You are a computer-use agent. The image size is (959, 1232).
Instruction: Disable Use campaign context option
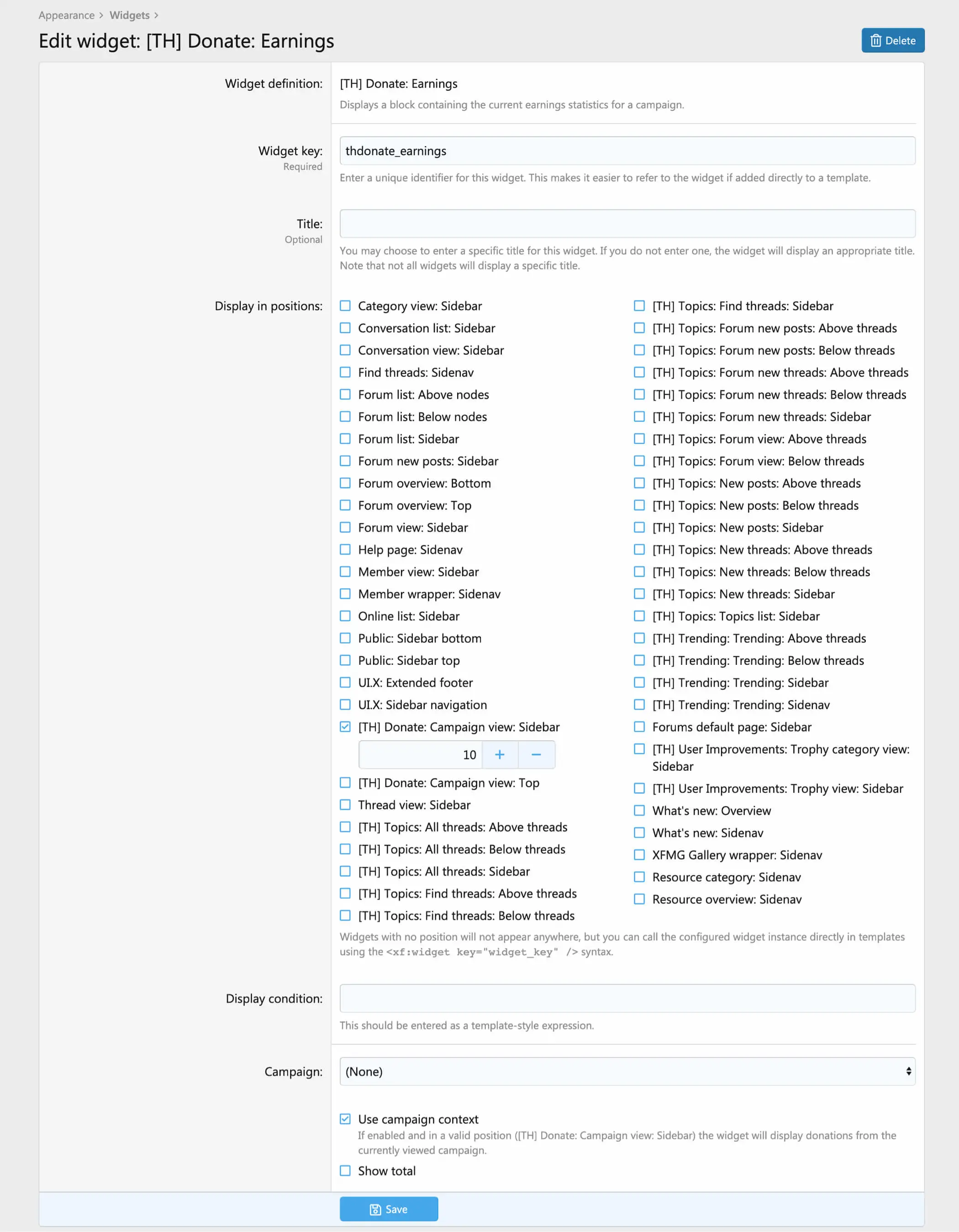coord(345,1119)
